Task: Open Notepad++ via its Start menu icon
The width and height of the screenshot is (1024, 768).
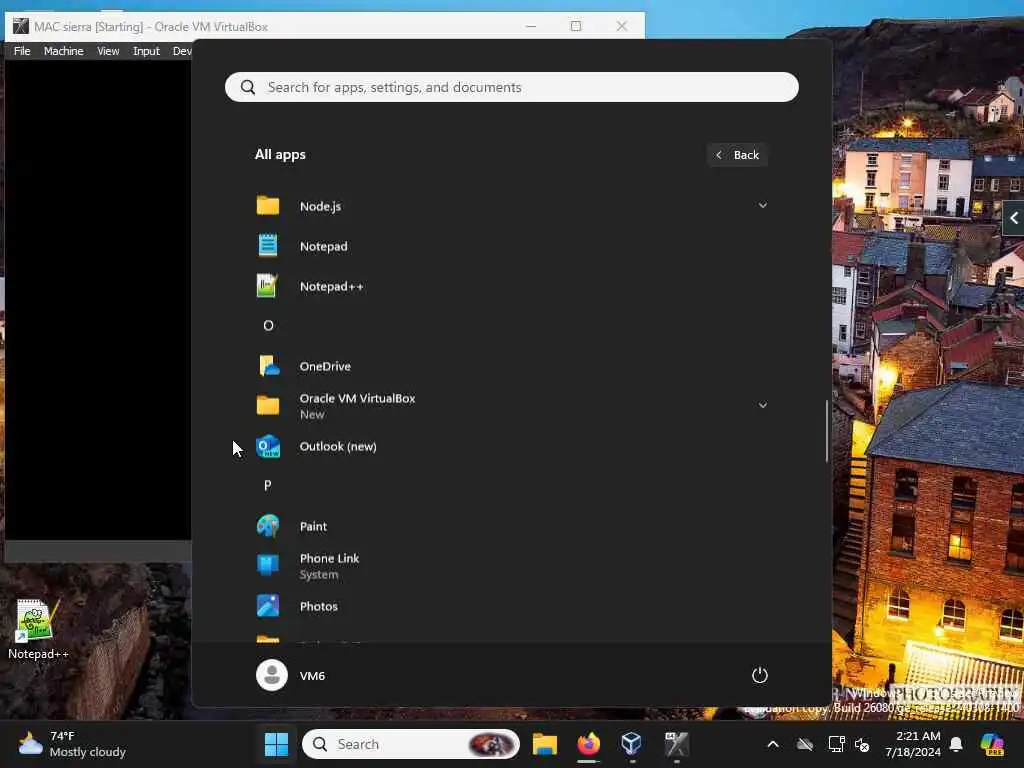Action: pos(267,286)
